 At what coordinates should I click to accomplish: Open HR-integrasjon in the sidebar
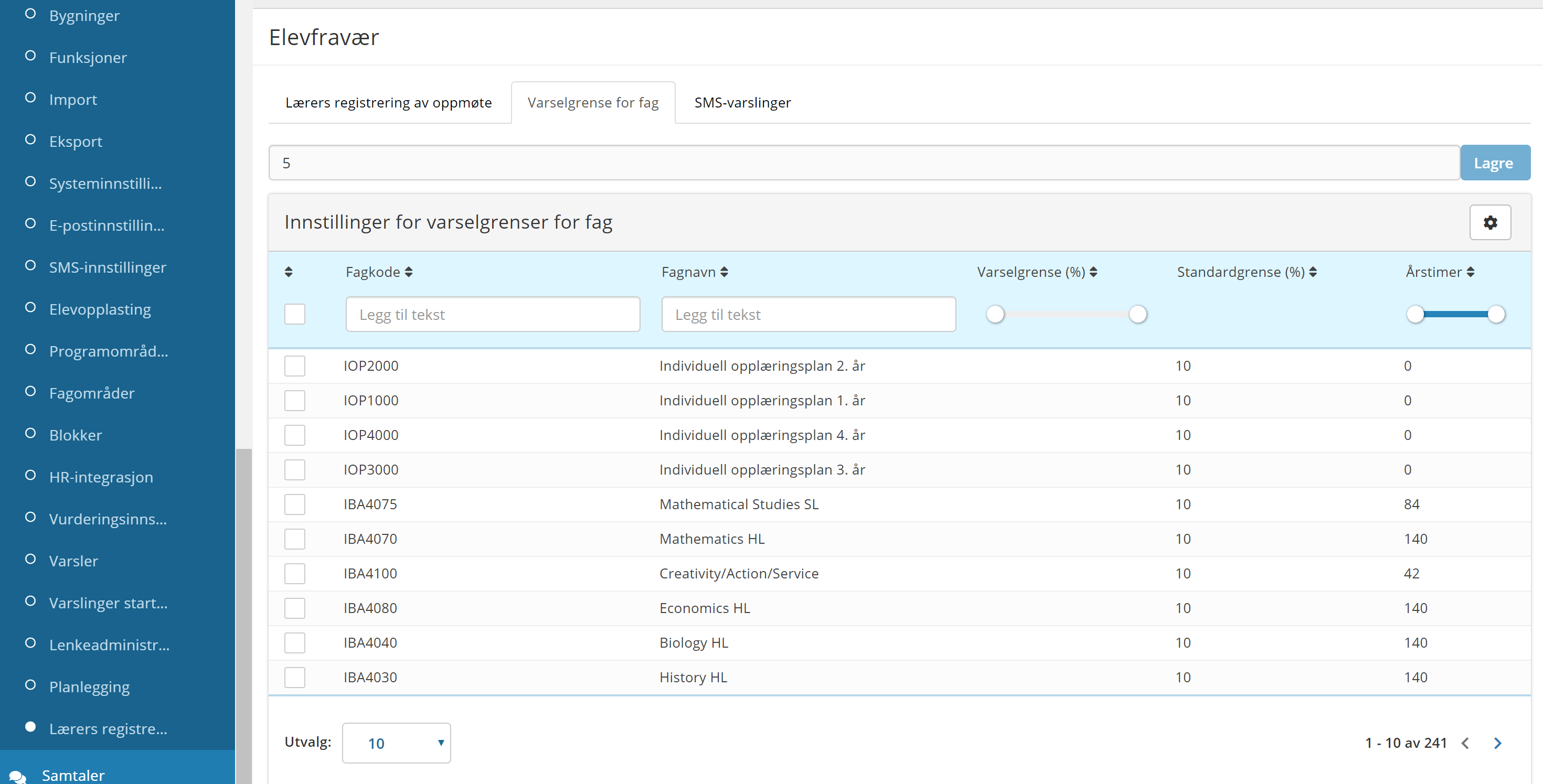(101, 477)
